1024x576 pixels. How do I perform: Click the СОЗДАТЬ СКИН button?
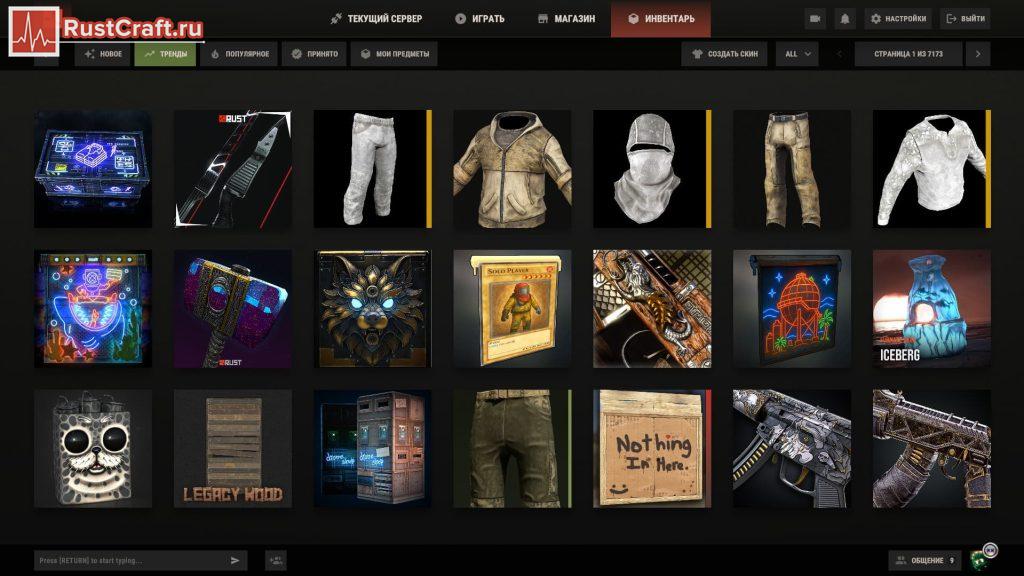pos(725,54)
